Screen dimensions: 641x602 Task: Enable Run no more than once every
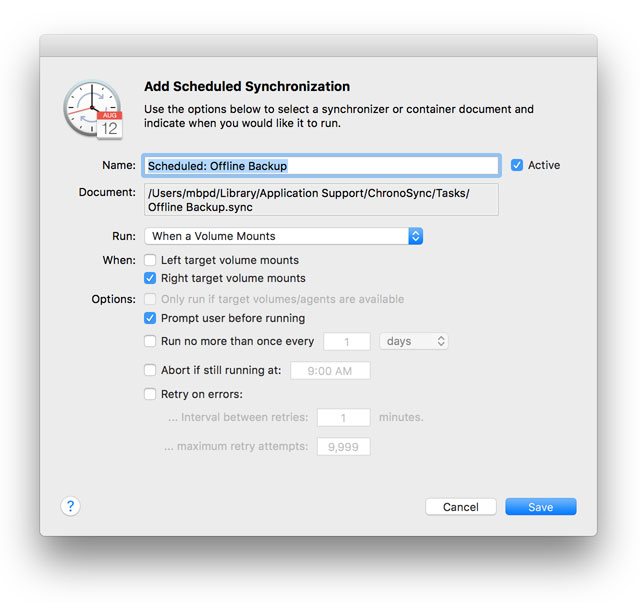pyautogui.click(x=150, y=341)
